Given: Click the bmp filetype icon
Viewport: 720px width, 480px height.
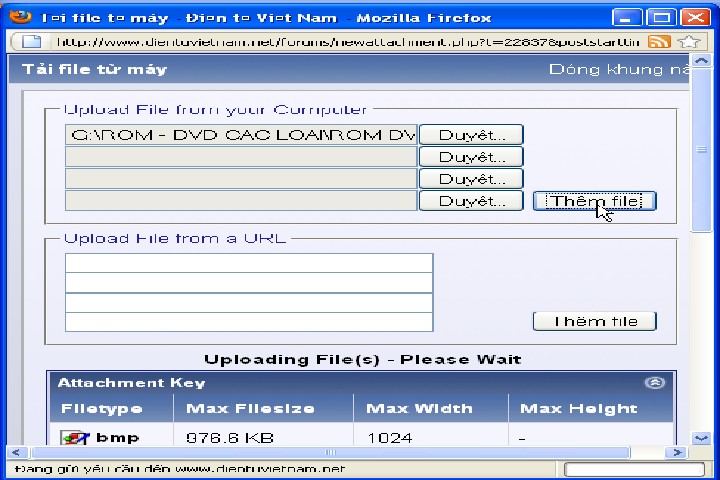Looking at the screenshot, I should (75, 438).
